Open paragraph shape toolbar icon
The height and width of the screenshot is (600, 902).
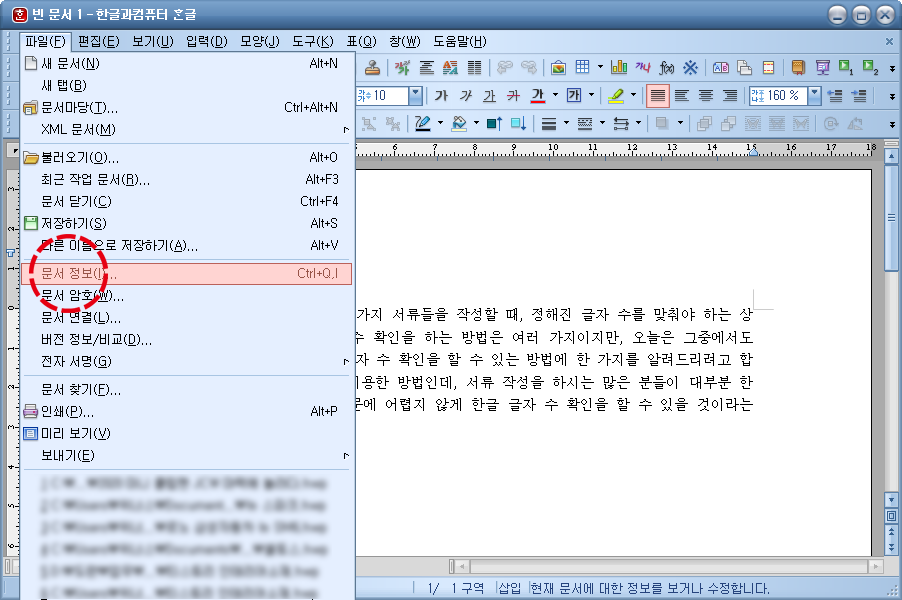tap(426, 68)
